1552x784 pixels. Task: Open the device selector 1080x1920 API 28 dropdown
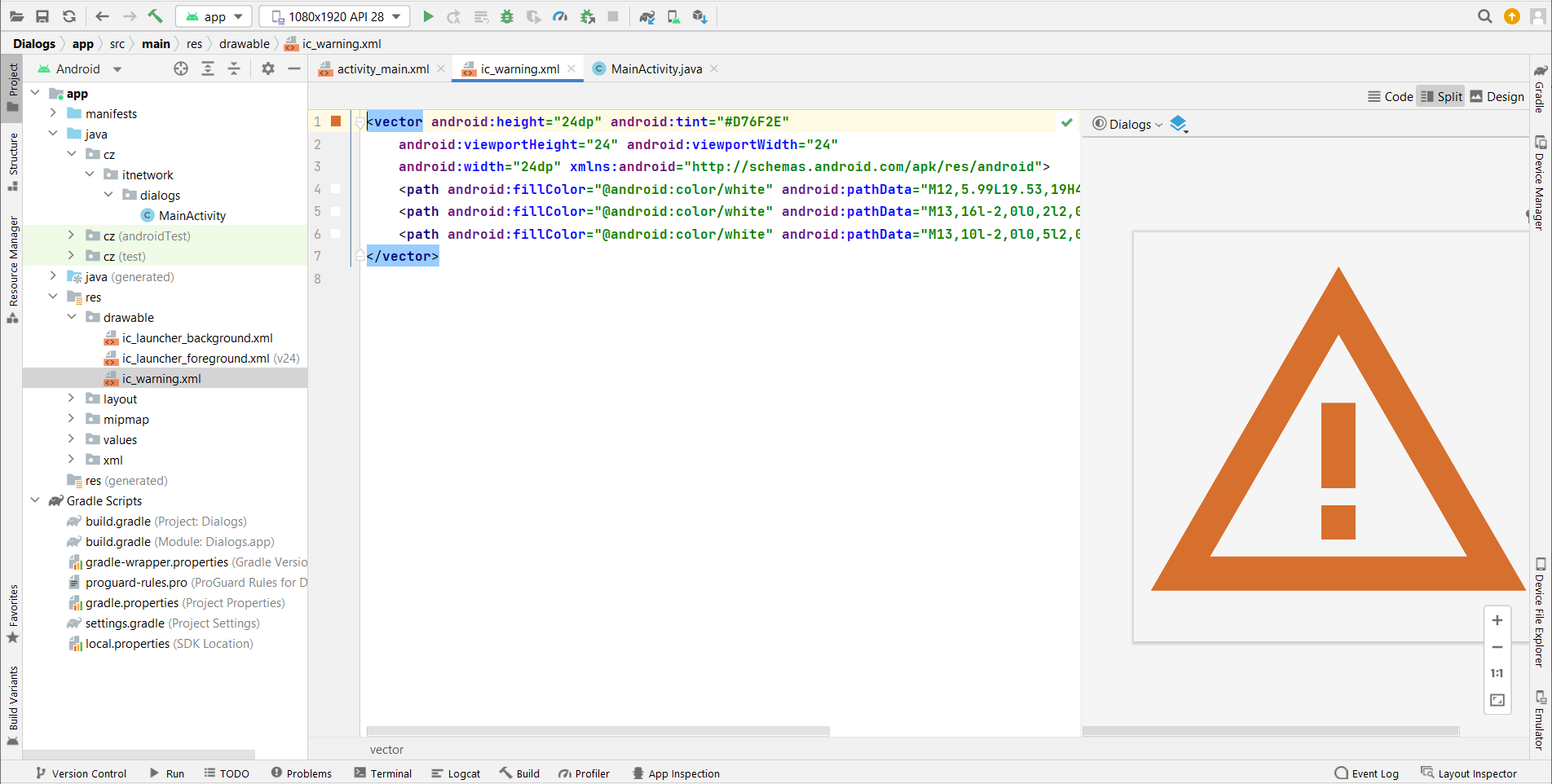[335, 16]
